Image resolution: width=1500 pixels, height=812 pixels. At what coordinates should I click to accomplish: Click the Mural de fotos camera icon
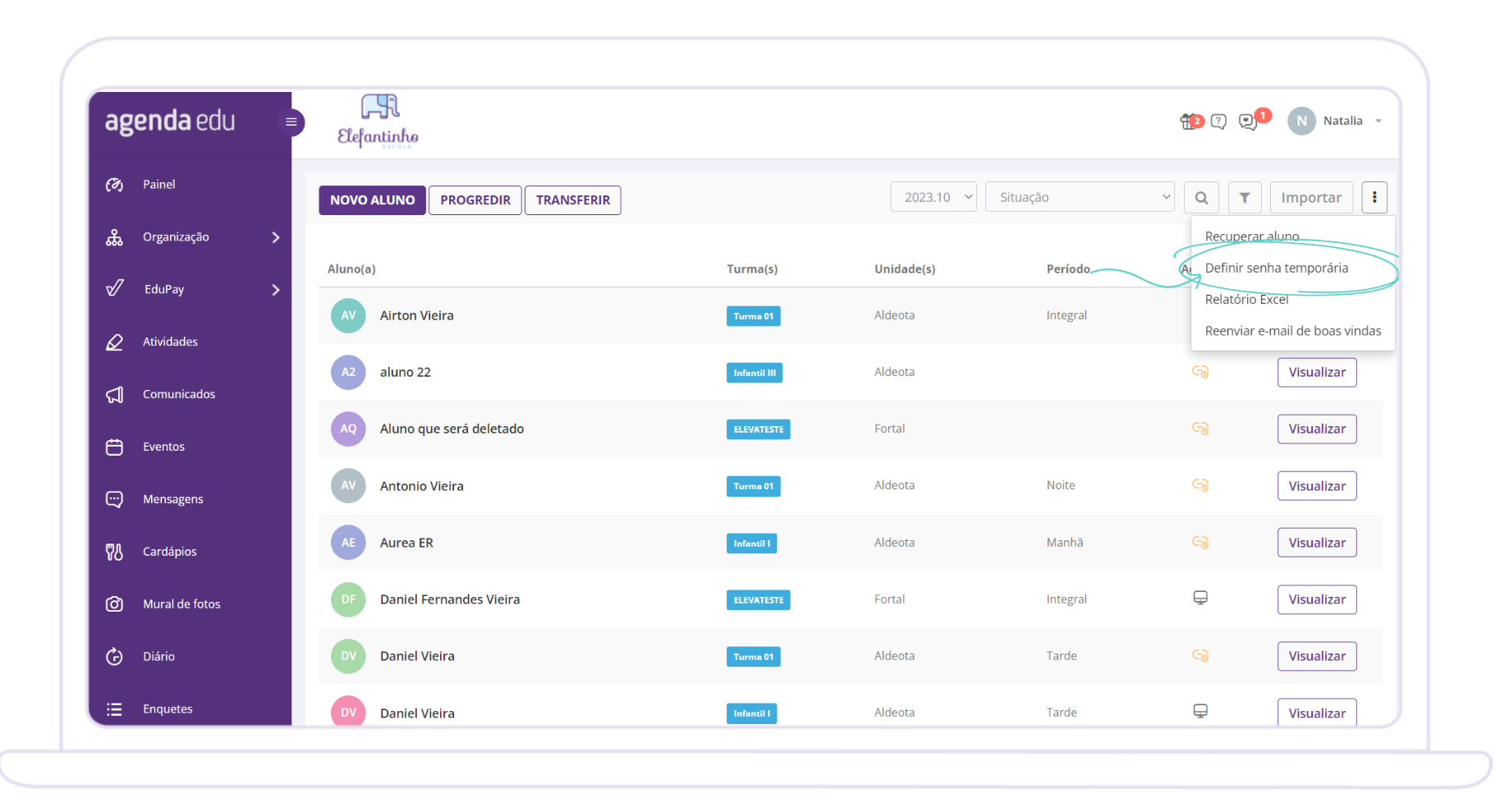coord(115,604)
